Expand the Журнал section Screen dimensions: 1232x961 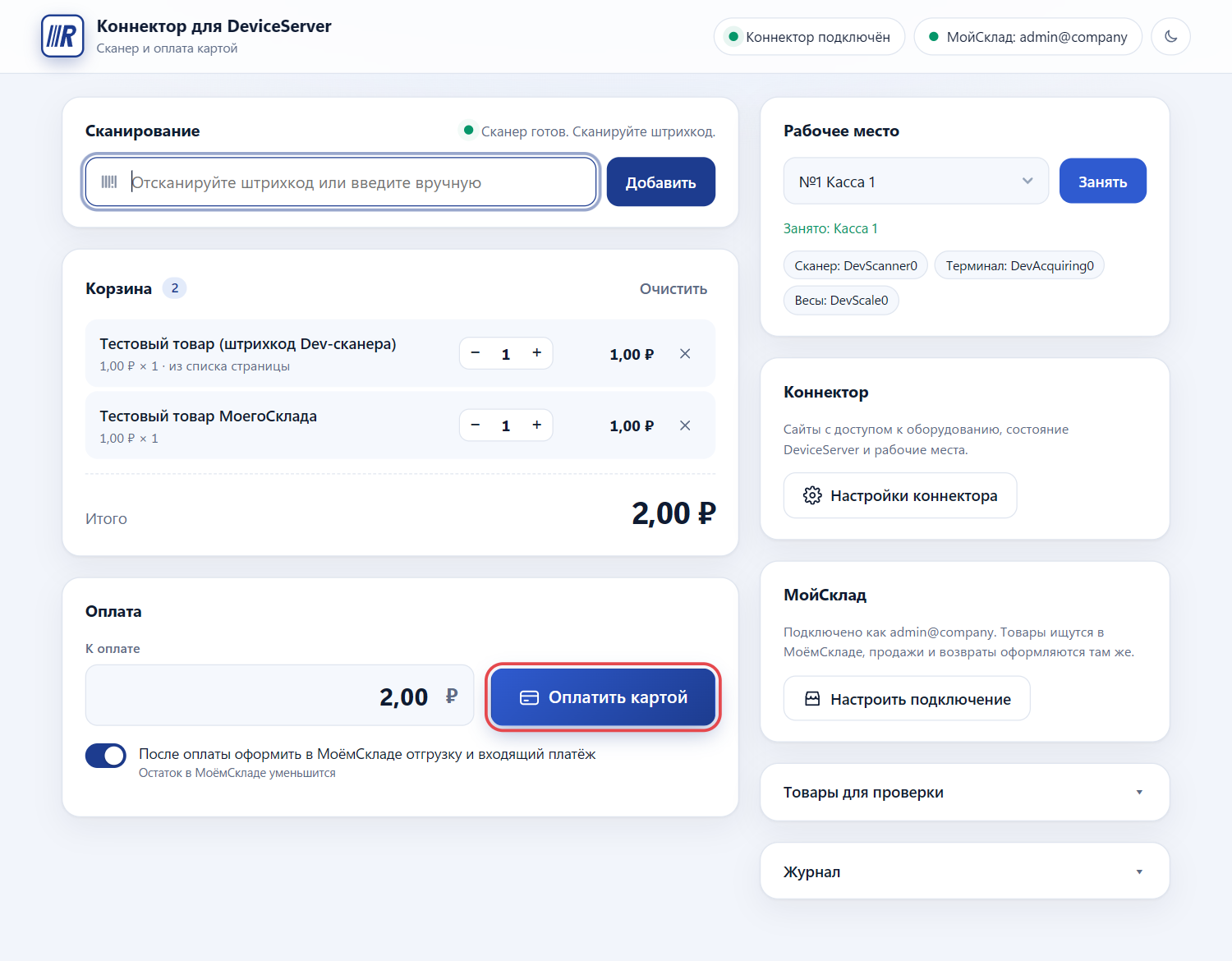[964, 871]
